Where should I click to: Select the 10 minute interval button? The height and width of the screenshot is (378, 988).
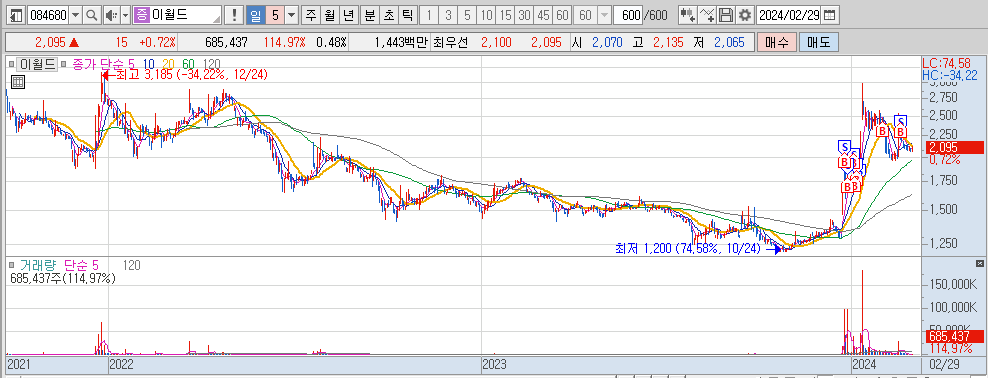point(486,14)
